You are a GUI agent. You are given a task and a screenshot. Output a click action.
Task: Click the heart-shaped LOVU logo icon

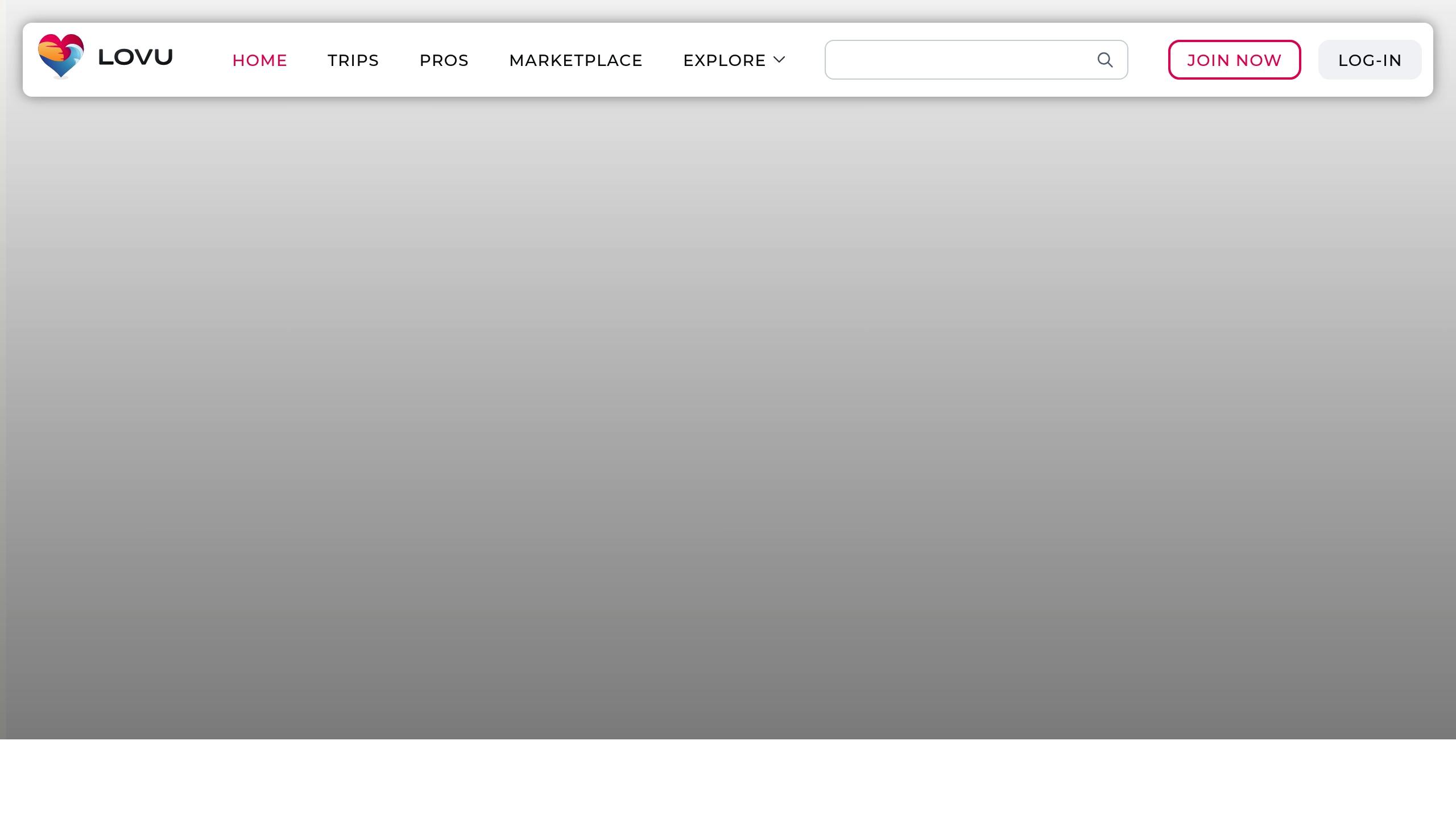pos(61,56)
